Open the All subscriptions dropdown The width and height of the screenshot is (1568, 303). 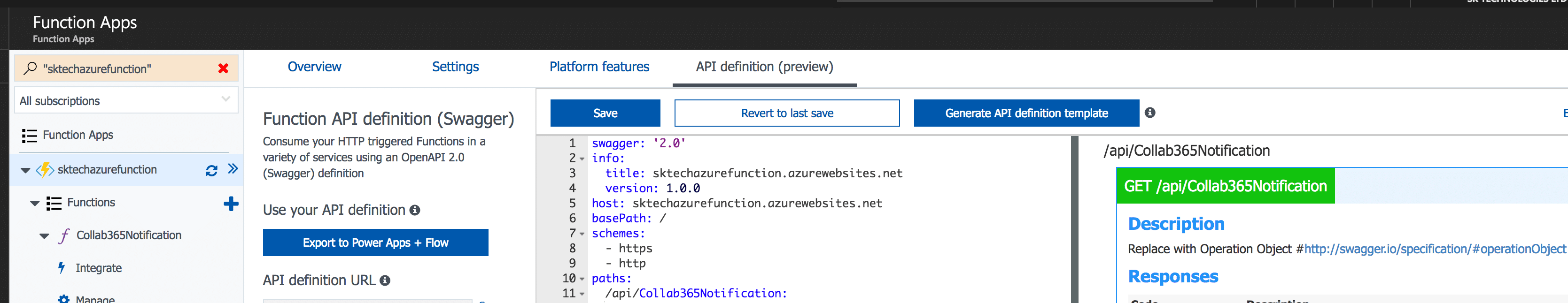click(x=126, y=100)
